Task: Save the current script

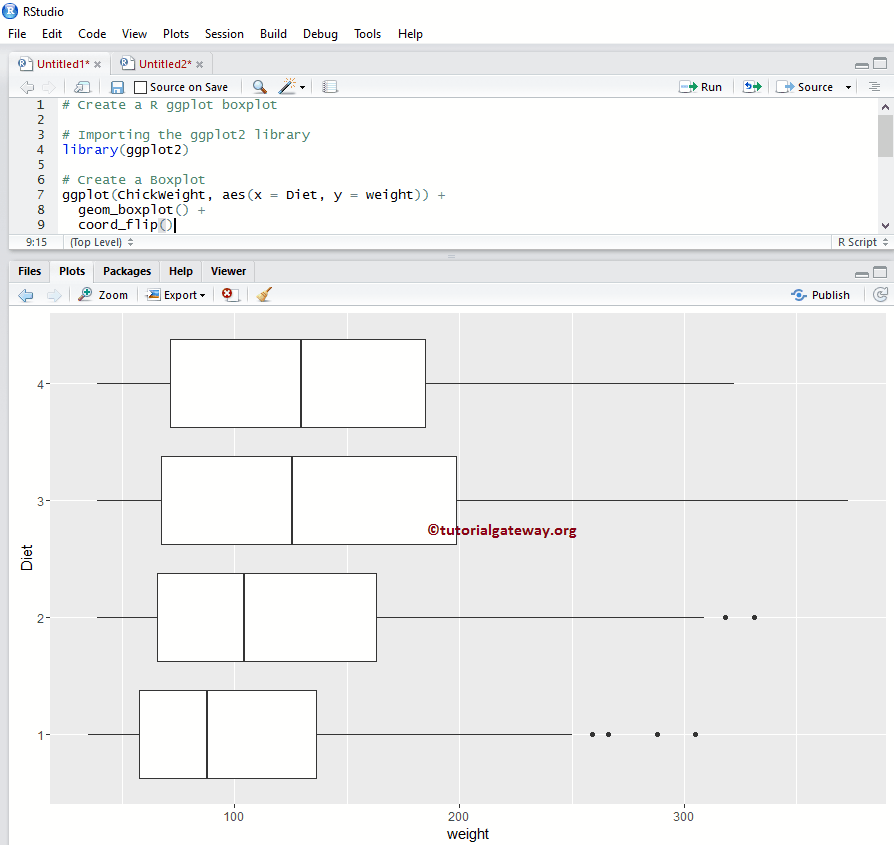Action: point(116,87)
